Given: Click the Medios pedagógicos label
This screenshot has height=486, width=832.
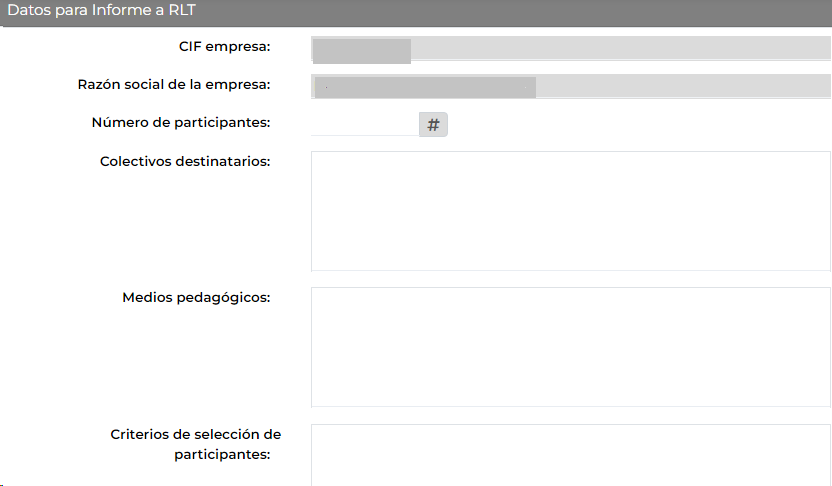Looking at the screenshot, I should 196,298.
